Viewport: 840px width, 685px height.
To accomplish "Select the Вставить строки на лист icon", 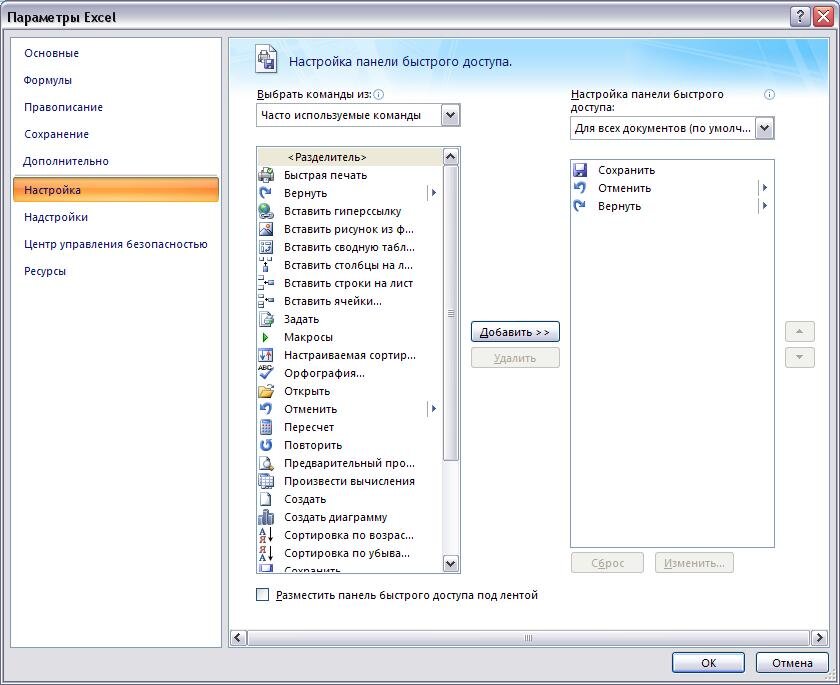I will 266,283.
